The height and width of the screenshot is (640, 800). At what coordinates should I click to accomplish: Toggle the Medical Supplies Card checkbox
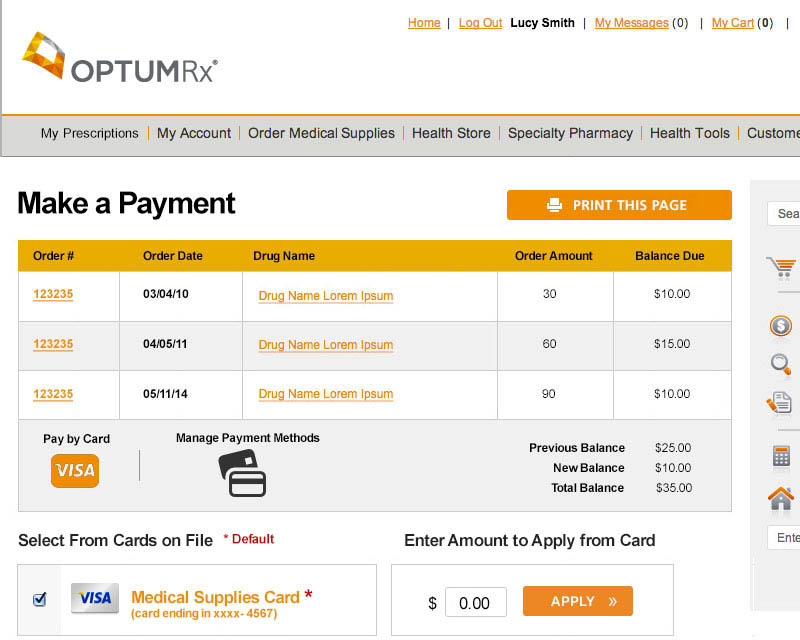pos(40,599)
